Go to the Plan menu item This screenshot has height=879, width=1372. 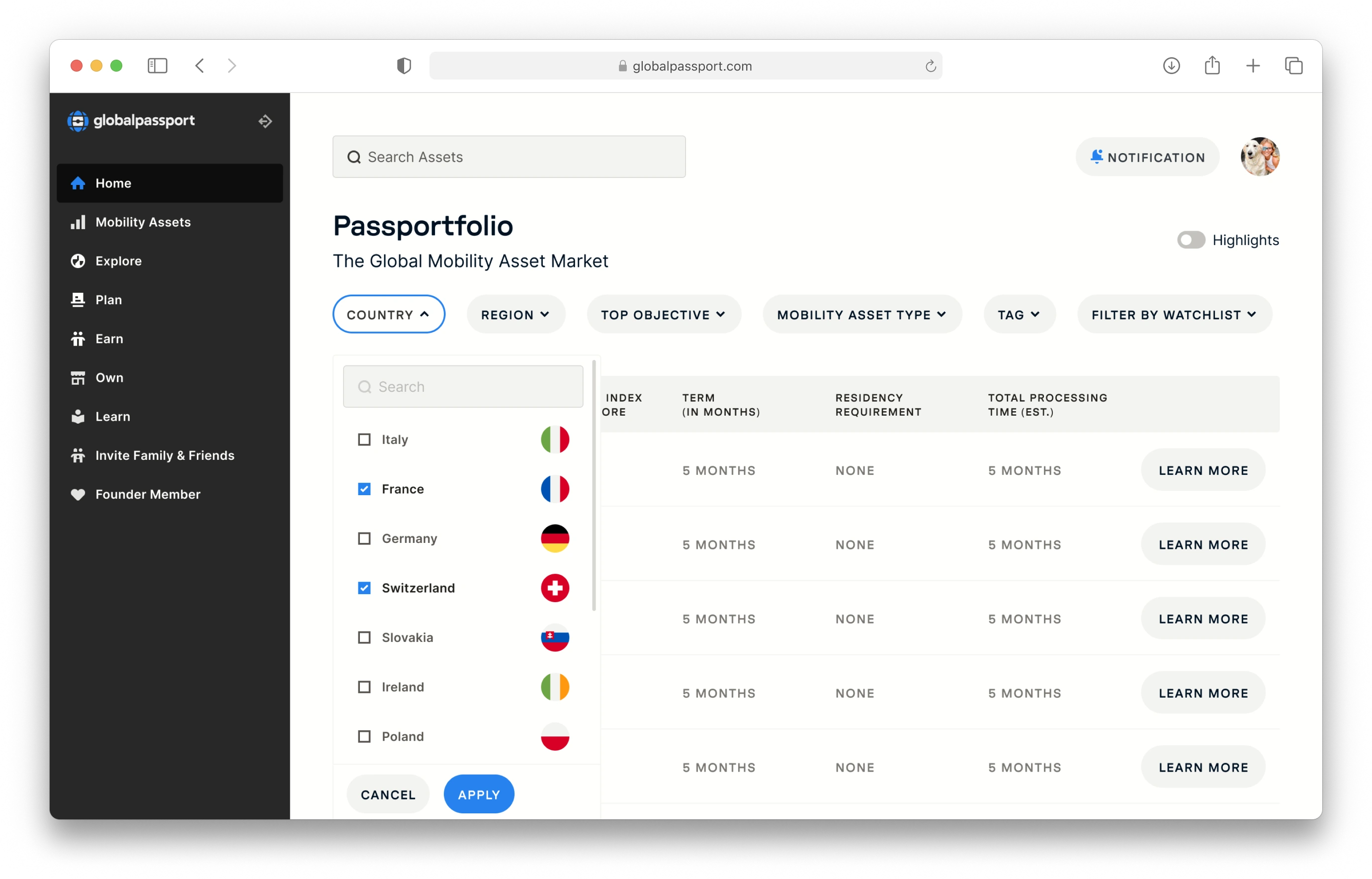[108, 300]
